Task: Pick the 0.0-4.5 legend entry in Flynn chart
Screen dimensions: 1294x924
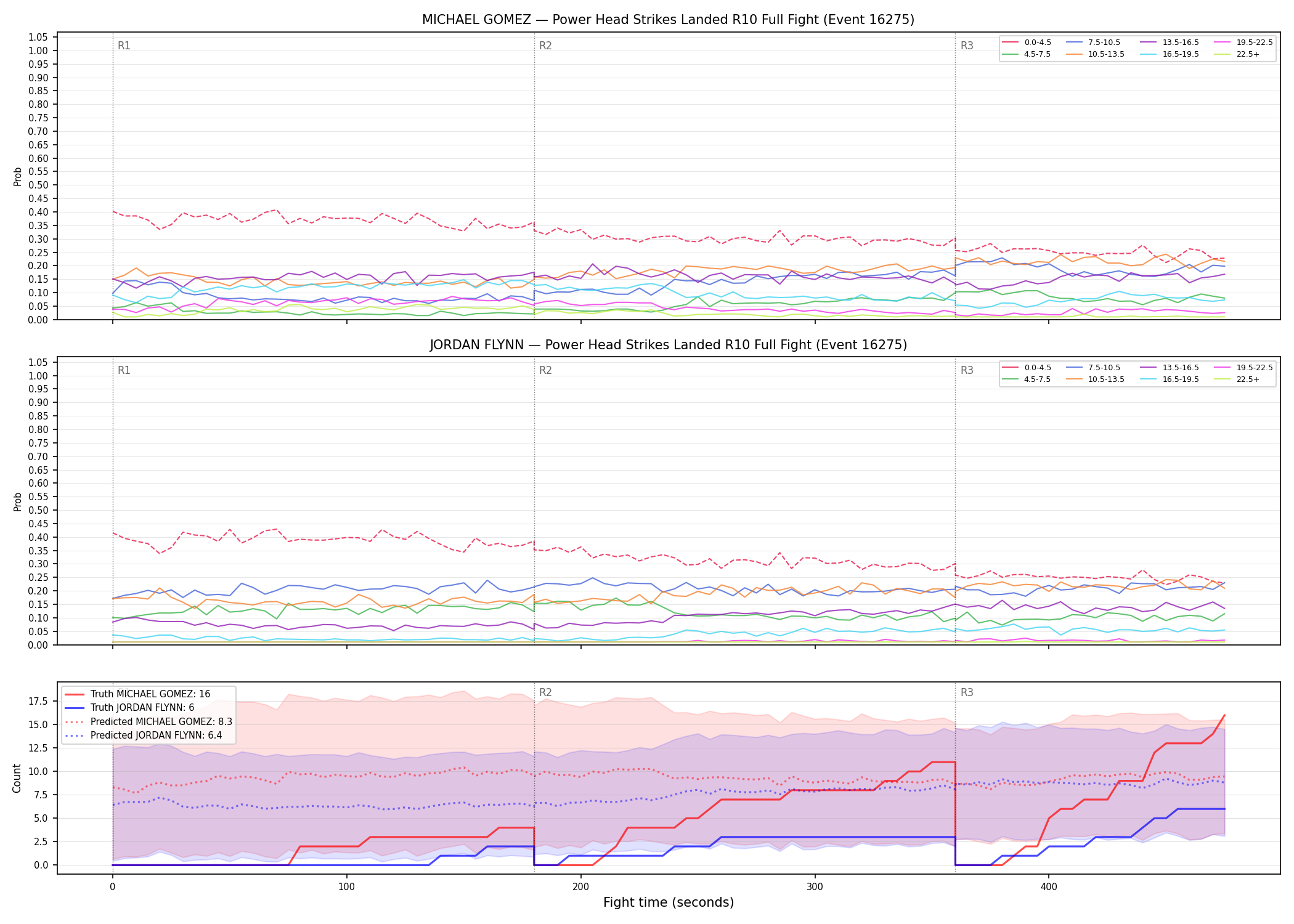Action: click(x=1027, y=368)
